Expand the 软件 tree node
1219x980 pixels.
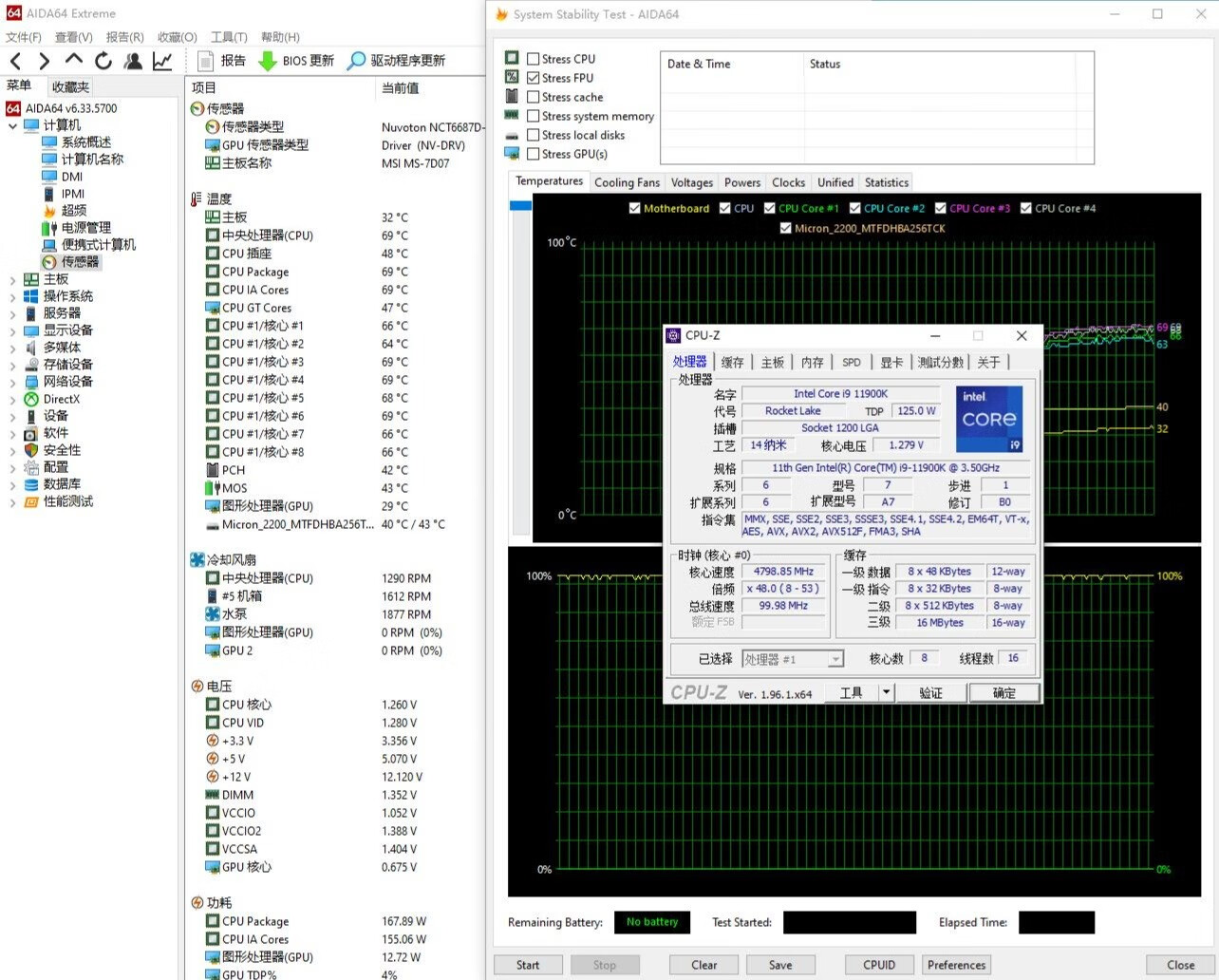(x=12, y=433)
